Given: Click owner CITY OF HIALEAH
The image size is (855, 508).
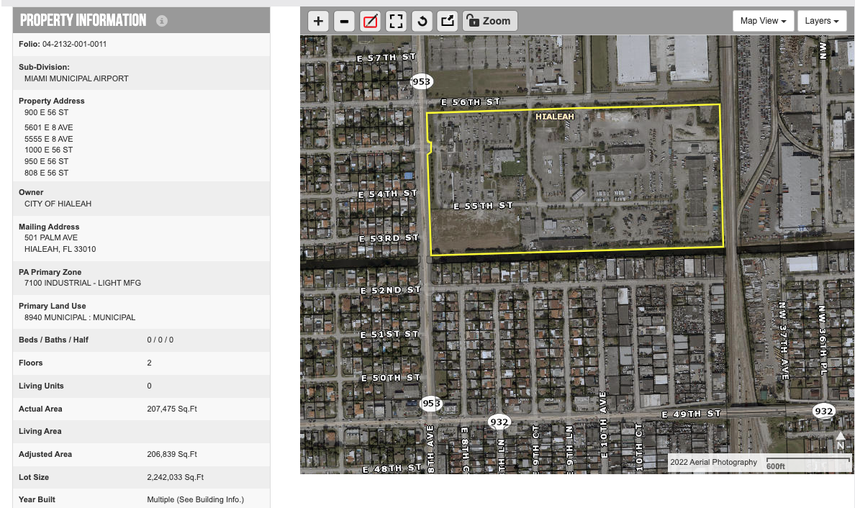Looking at the screenshot, I should click(58, 204).
